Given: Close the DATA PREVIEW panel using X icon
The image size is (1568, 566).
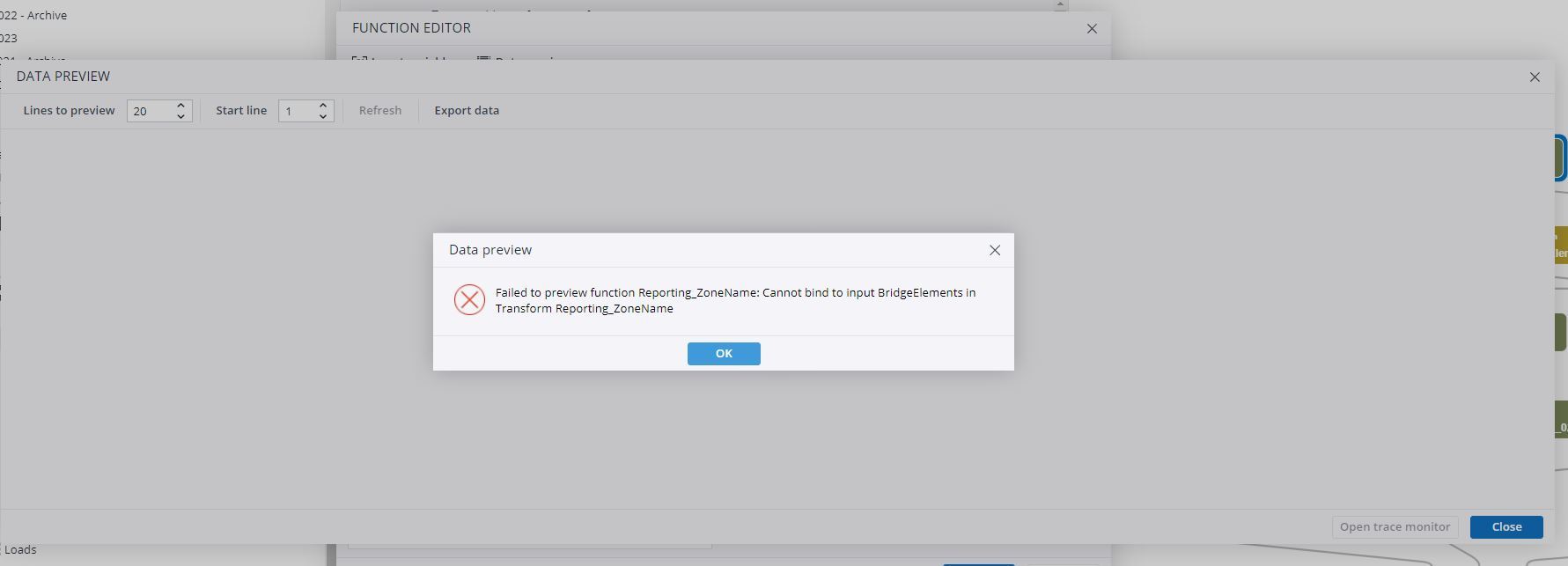Looking at the screenshot, I should (1534, 77).
